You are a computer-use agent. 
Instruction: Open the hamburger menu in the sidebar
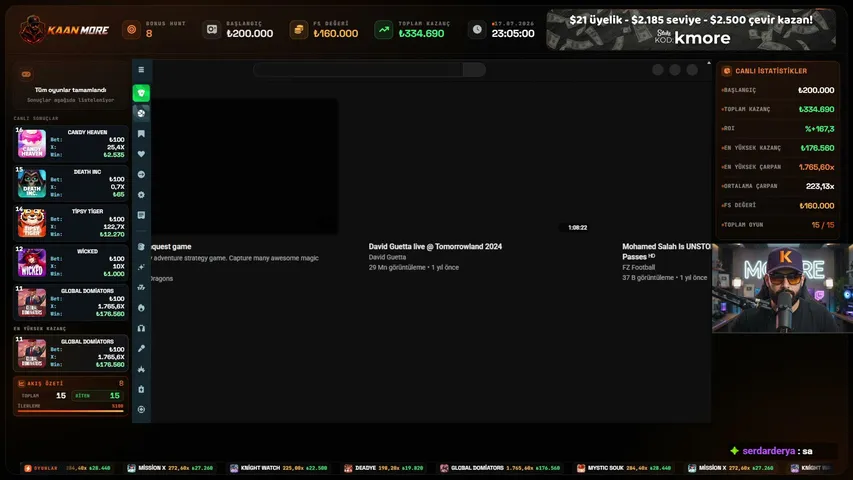coord(141,70)
